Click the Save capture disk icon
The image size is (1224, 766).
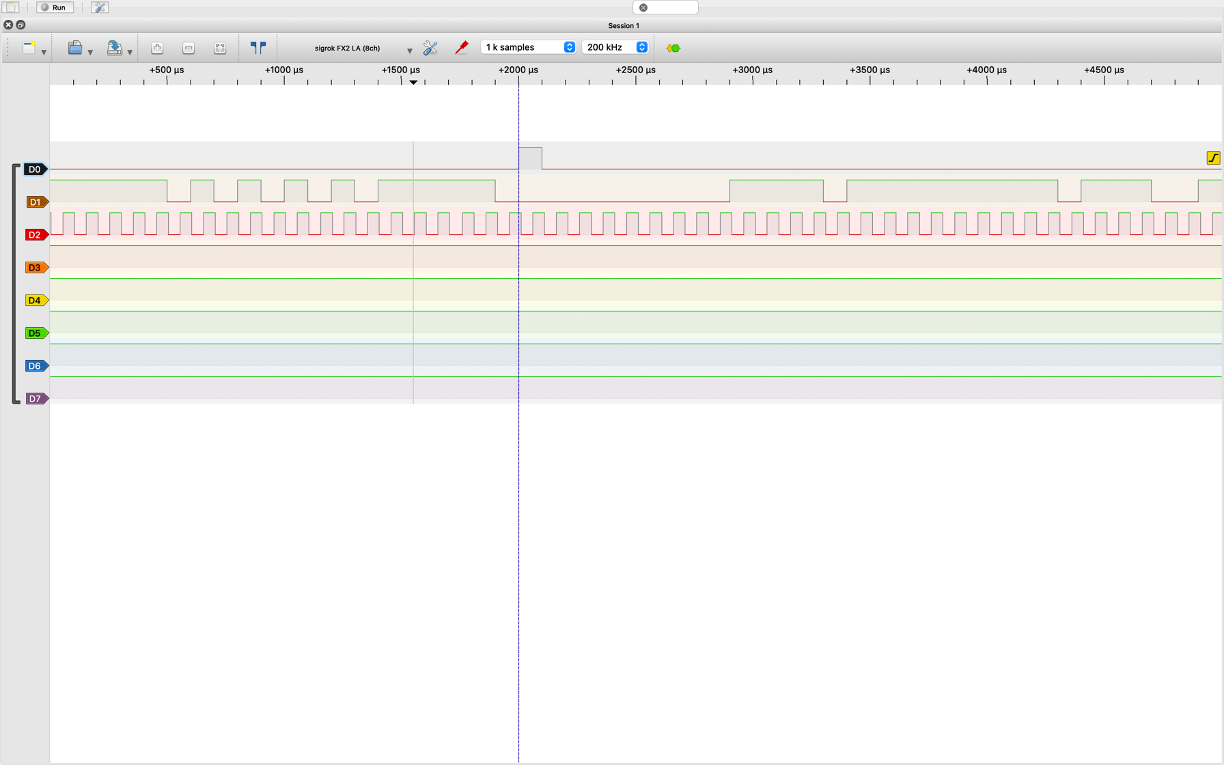pos(115,47)
